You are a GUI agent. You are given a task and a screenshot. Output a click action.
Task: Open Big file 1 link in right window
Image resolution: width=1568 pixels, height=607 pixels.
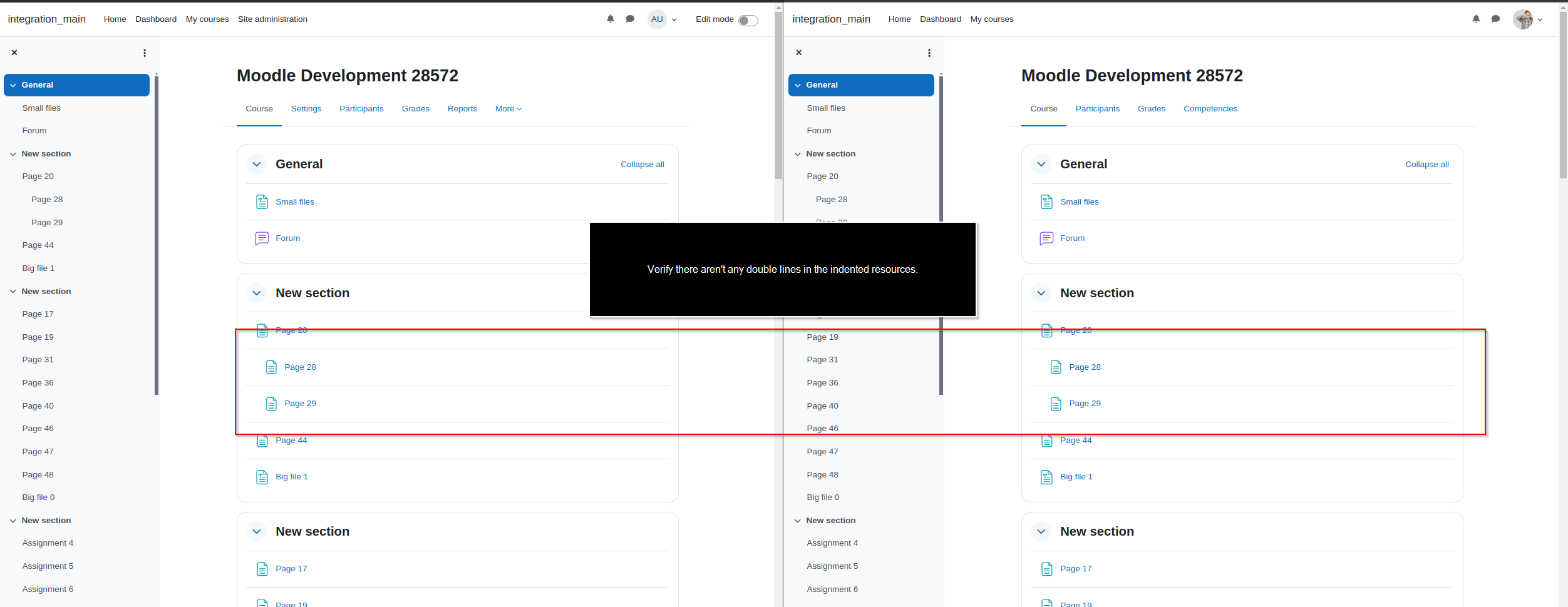tap(1076, 477)
